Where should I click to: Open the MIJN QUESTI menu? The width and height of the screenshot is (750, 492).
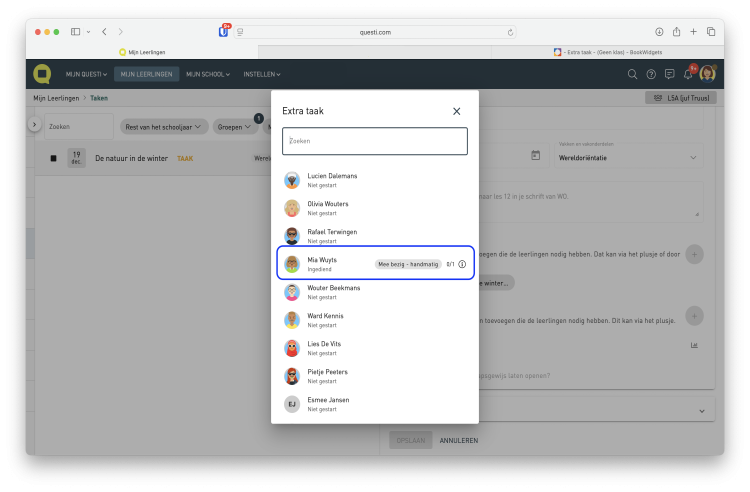tap(86, 74)
